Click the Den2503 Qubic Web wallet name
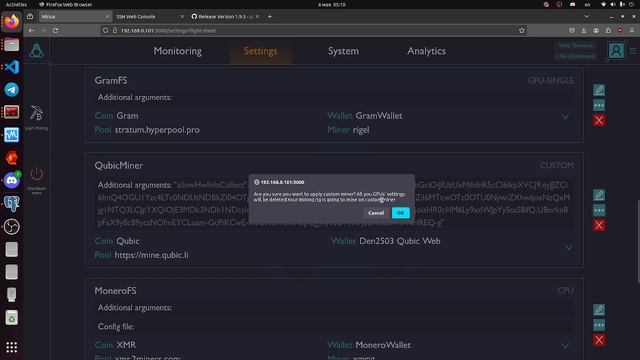 (400, 241)
